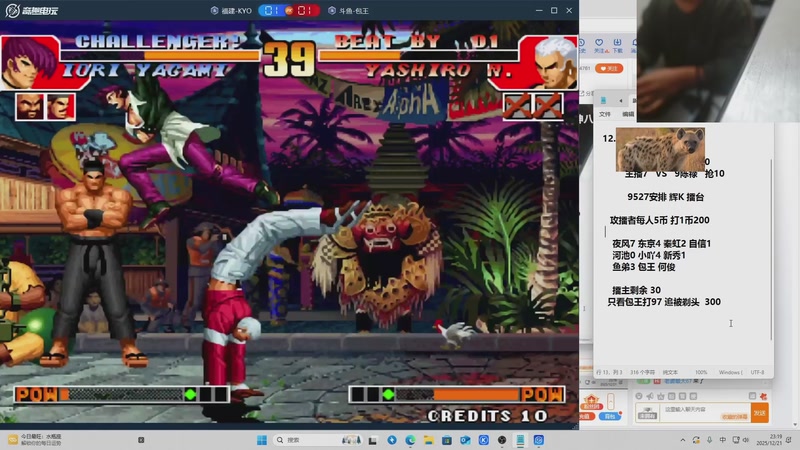Click the Task View icon on taskbar
Viewport: 800px width, 450px height.
(x=373, y=440)
